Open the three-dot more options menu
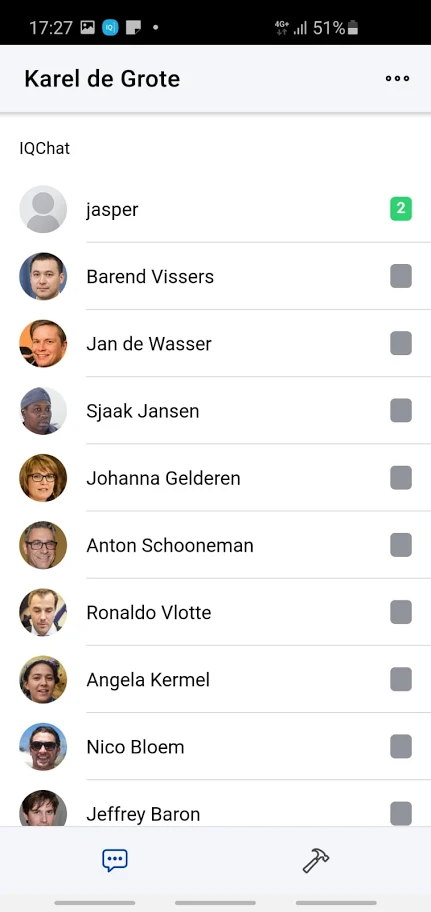The width and height of the screenshot is (431, 912). point(397,79)
